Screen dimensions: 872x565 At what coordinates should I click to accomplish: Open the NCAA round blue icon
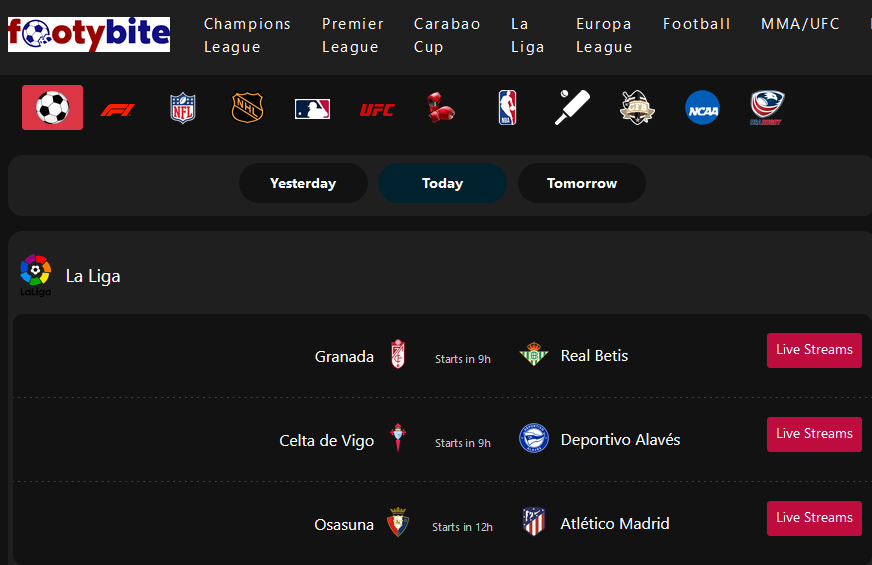[702, 107]
